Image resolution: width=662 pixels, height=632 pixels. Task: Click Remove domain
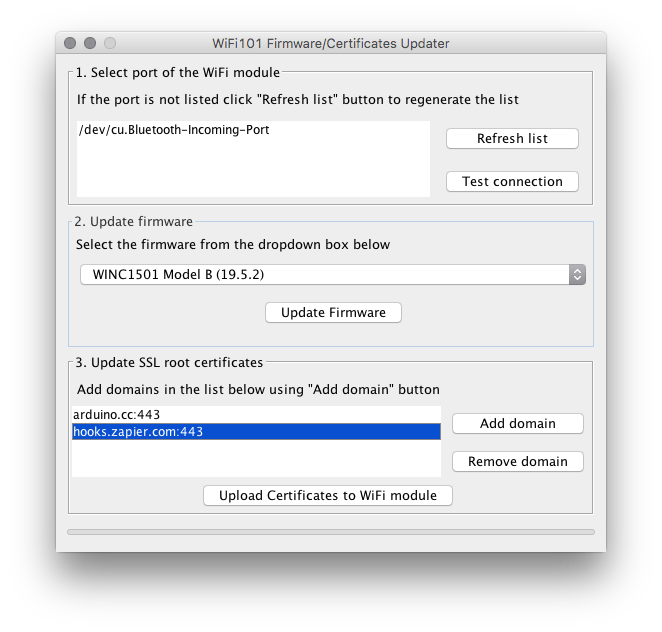coord(517,461)
